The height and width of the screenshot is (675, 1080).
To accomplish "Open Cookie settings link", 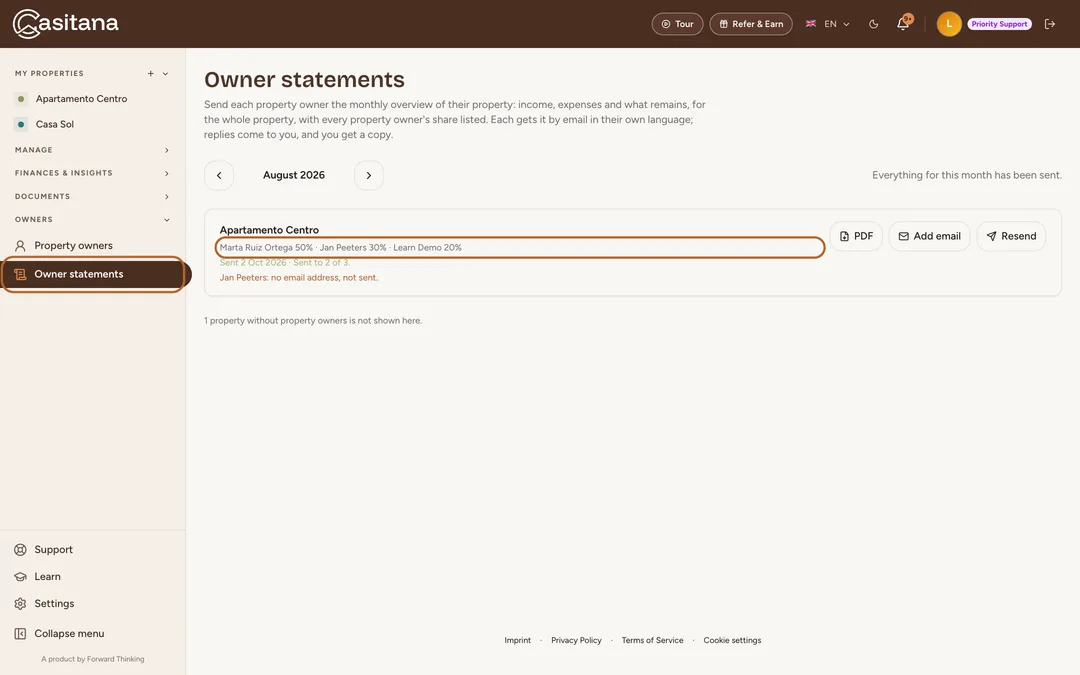I will click(x=732, y=640).
